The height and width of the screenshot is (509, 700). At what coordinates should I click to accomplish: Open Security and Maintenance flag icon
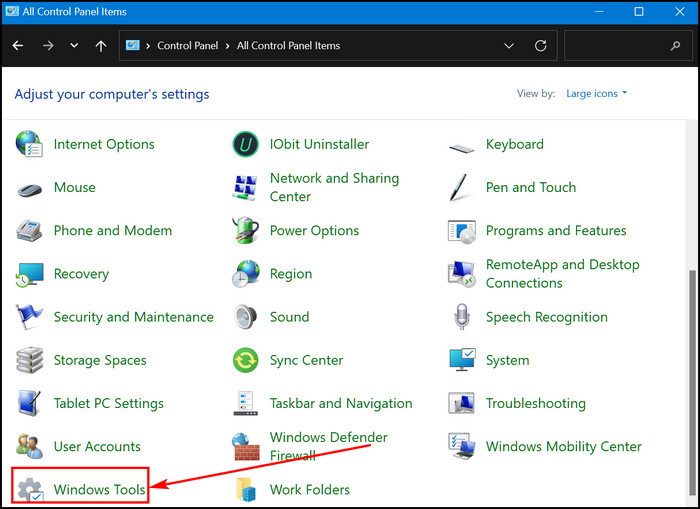pos(29,317)
